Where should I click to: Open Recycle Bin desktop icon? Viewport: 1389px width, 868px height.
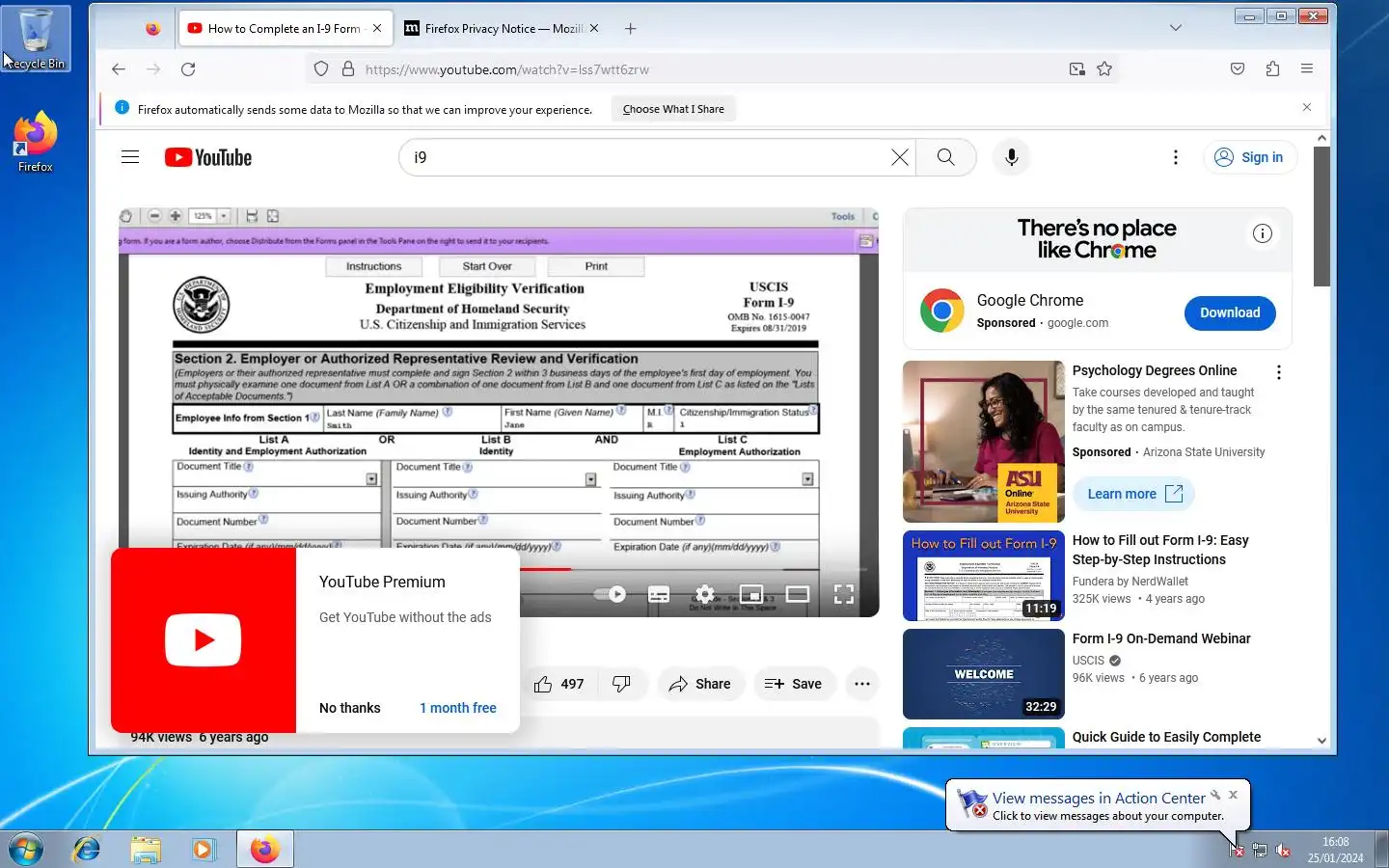(36, 40)
